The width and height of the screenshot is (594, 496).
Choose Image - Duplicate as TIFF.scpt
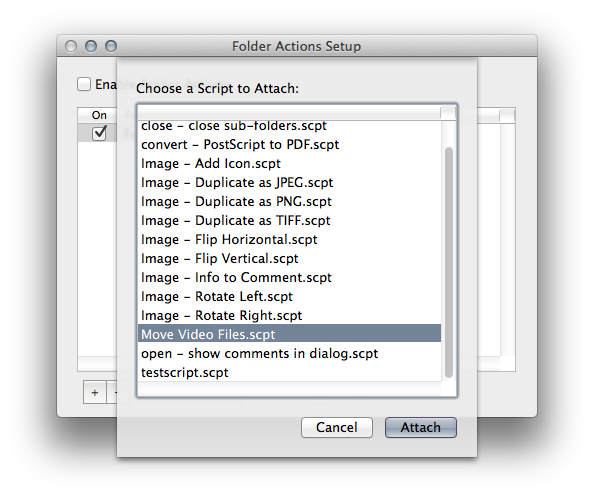[289, 220]
